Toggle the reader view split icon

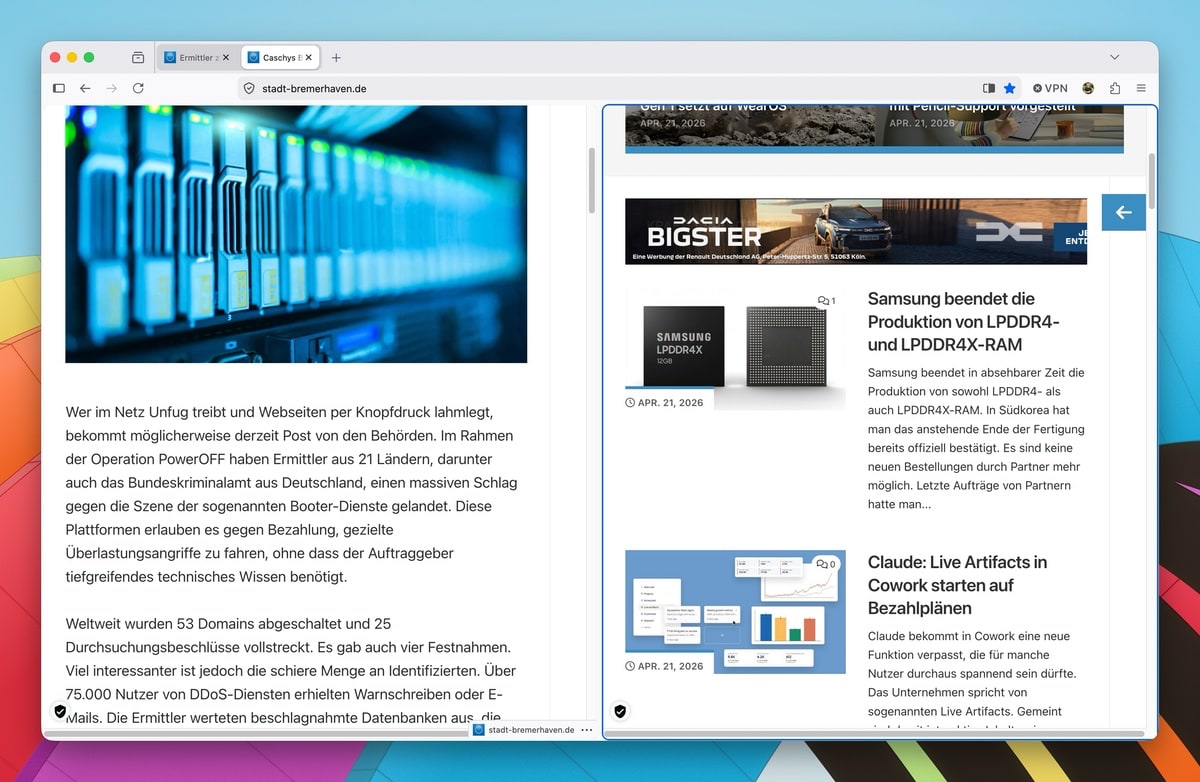coord(989,88)
